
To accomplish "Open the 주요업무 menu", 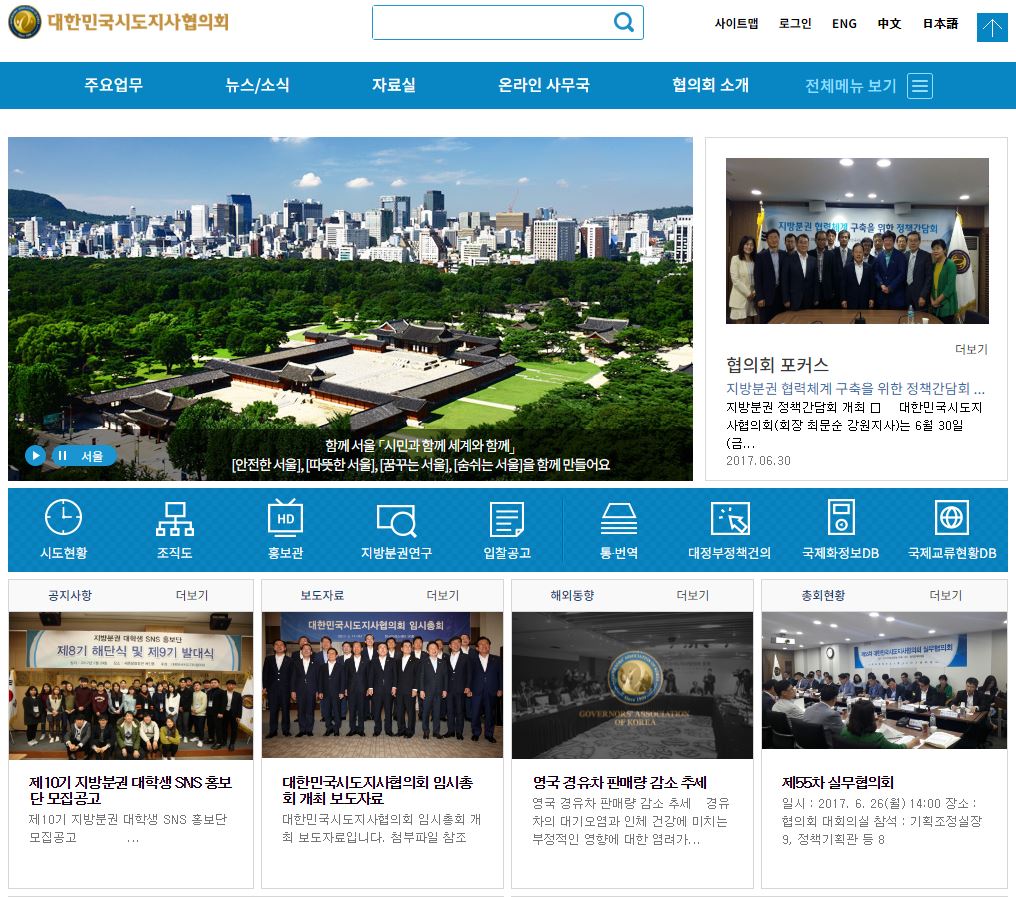I will (x=113, y=86).
